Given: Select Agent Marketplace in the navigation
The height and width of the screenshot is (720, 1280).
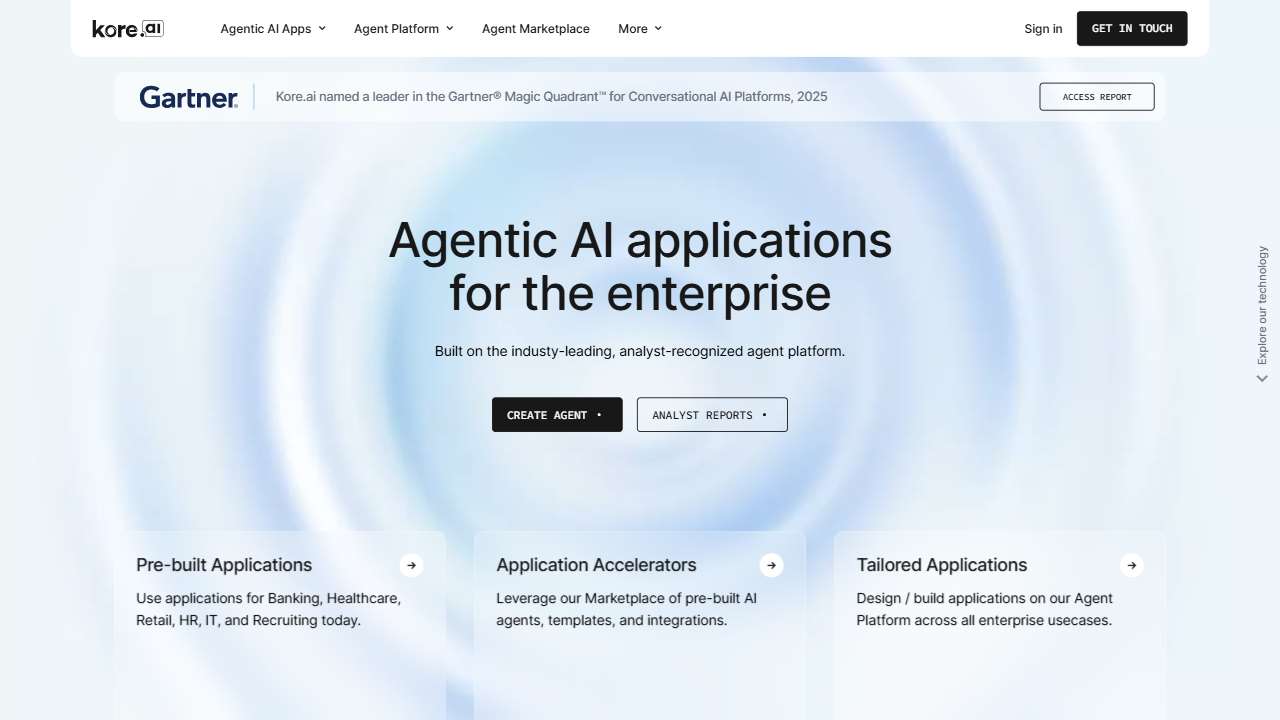Looking at the screenshot, I should click(x=536, y=29).
